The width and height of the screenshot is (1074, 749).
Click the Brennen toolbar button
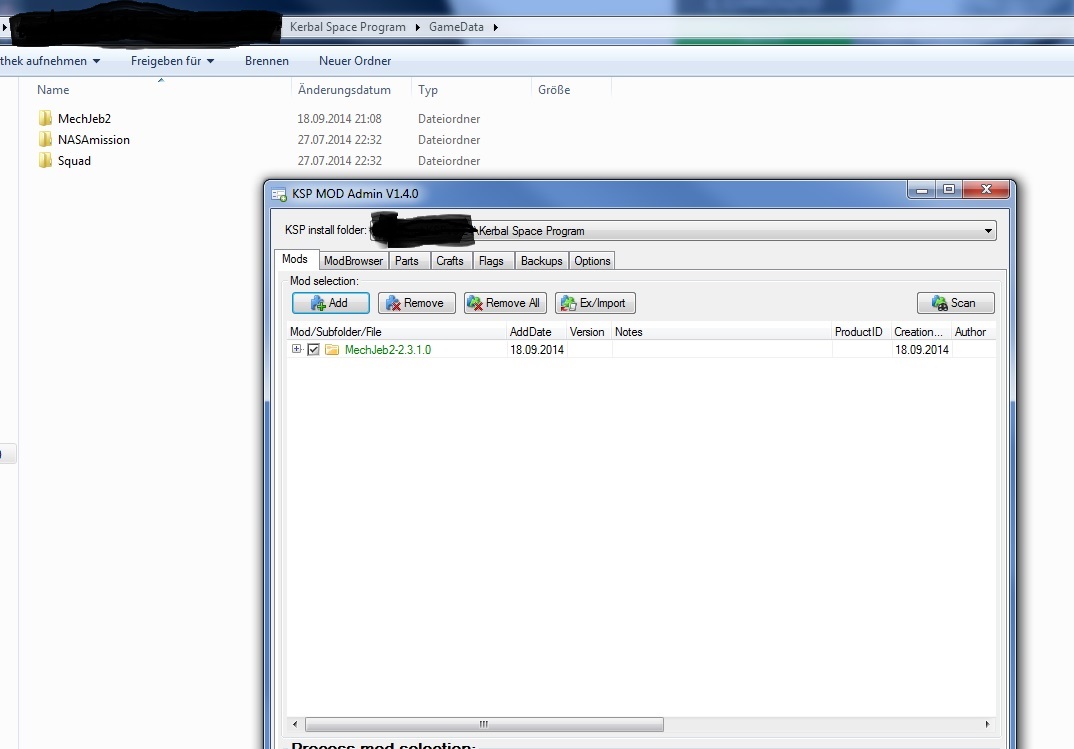(x=266, y=61)
